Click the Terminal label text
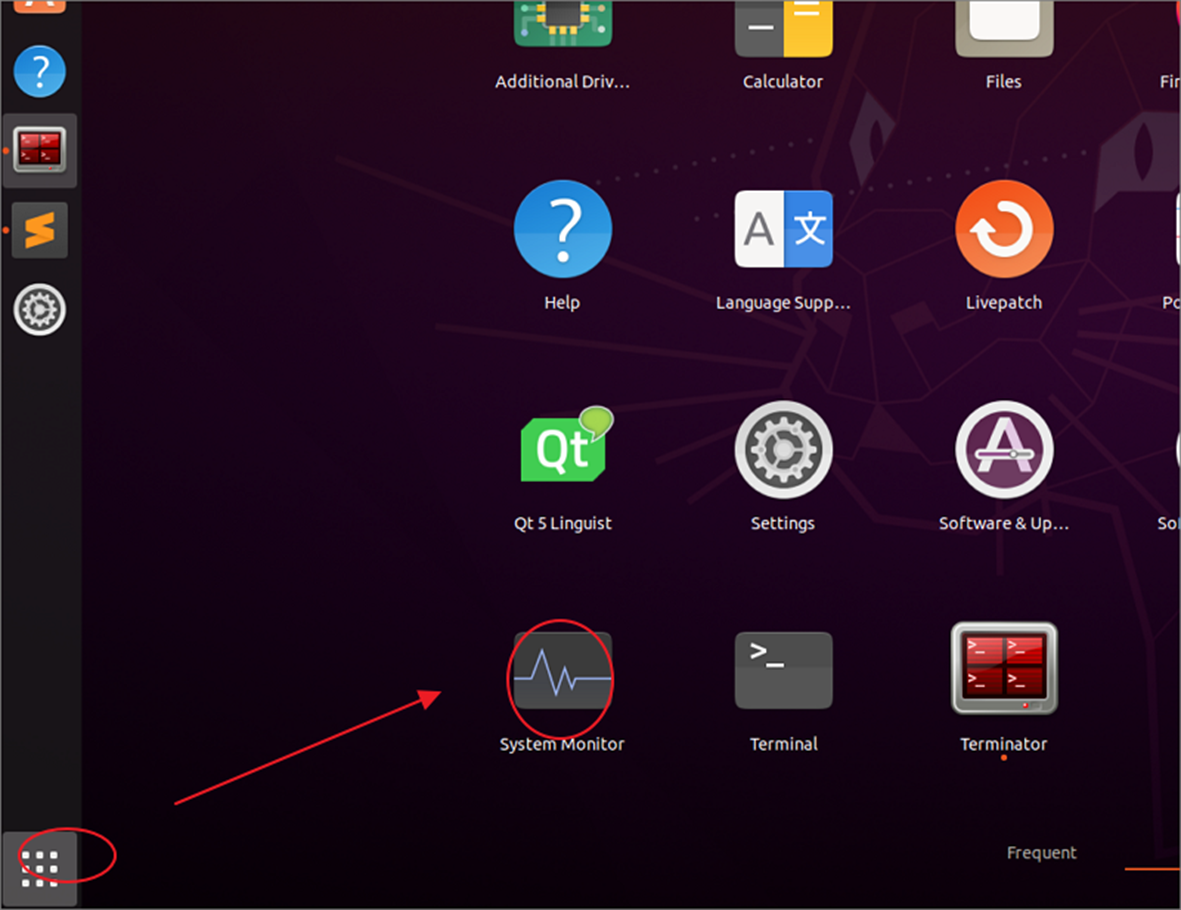 [x=783, y=744]
